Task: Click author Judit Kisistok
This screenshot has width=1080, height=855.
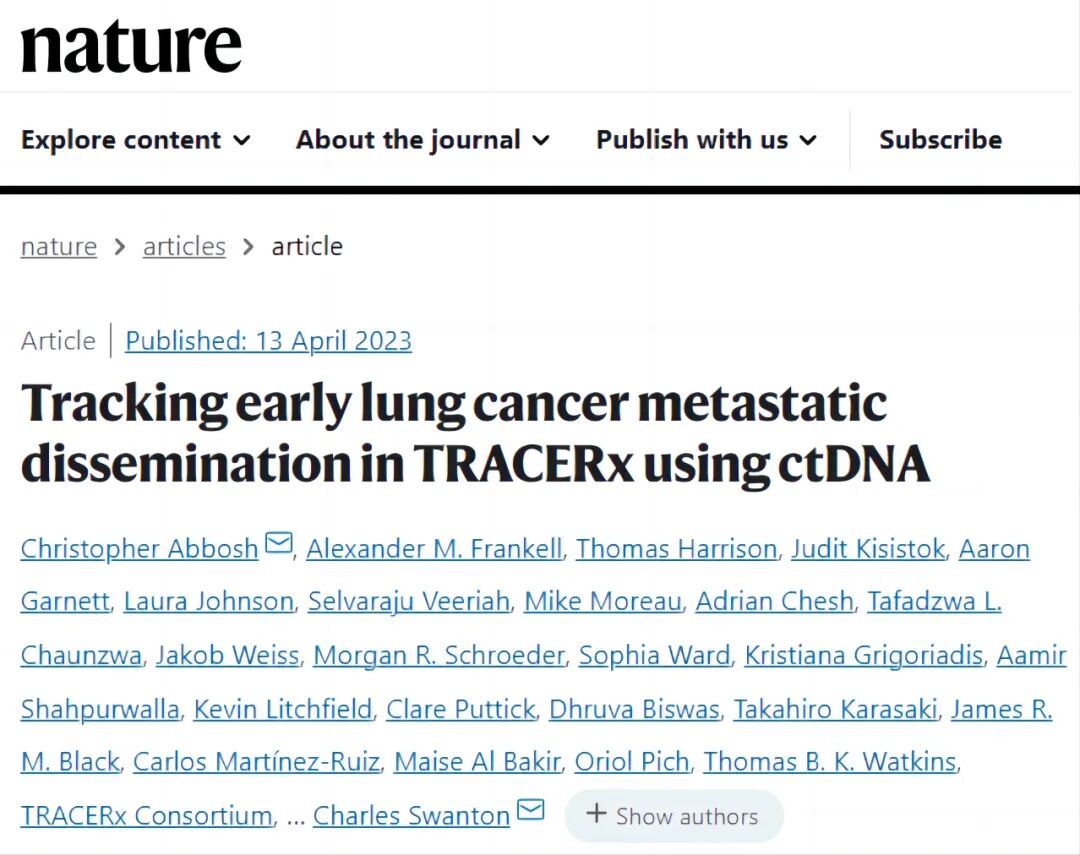Action: tap(867, 549)
